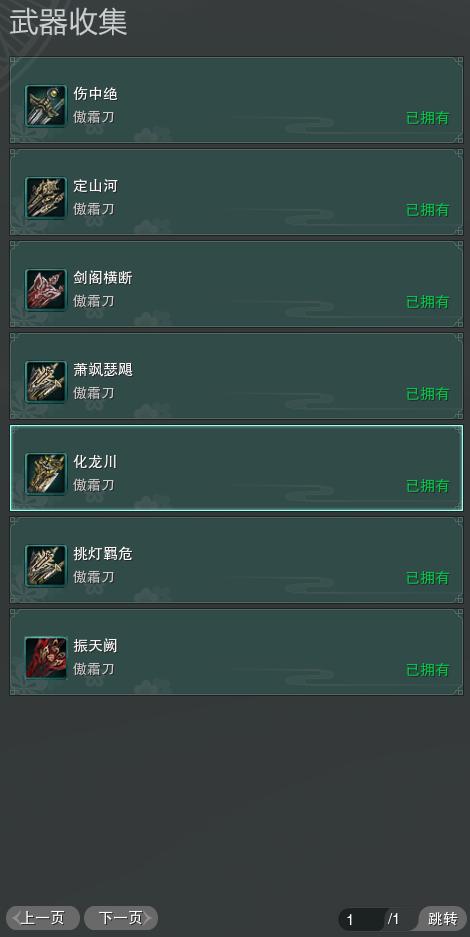Click 已拥有 status on 伤中绝 row
This screenshot has width=470, height=937.
coord(428,118)
